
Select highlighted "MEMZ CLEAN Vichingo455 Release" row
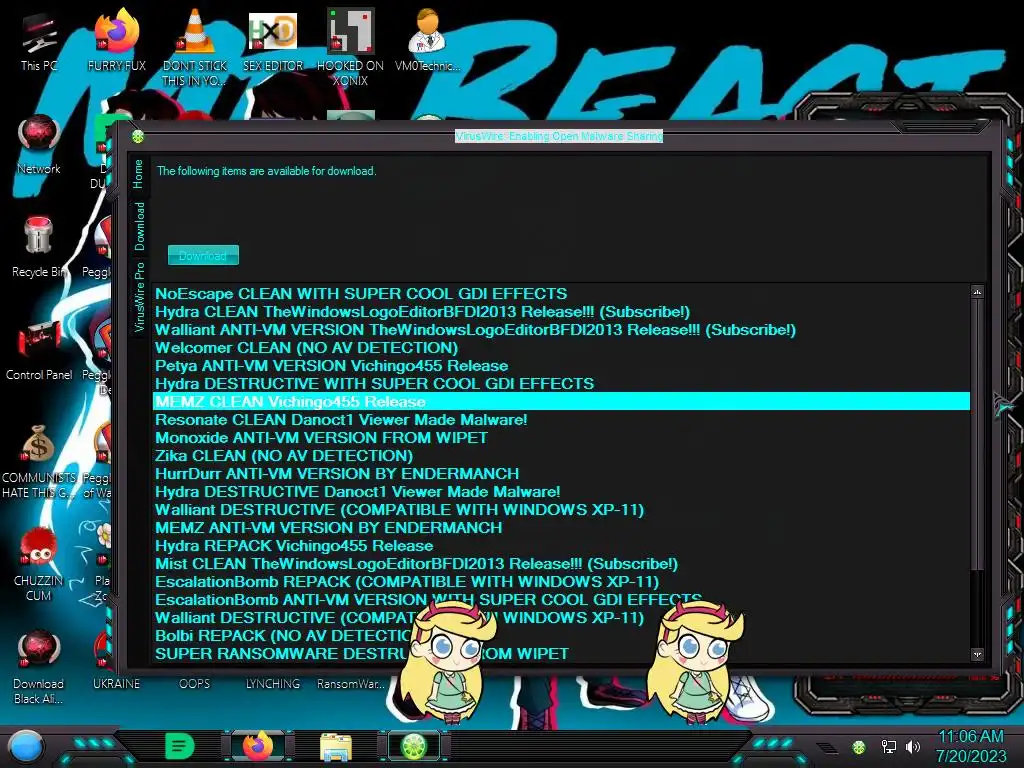pos(561,402)
